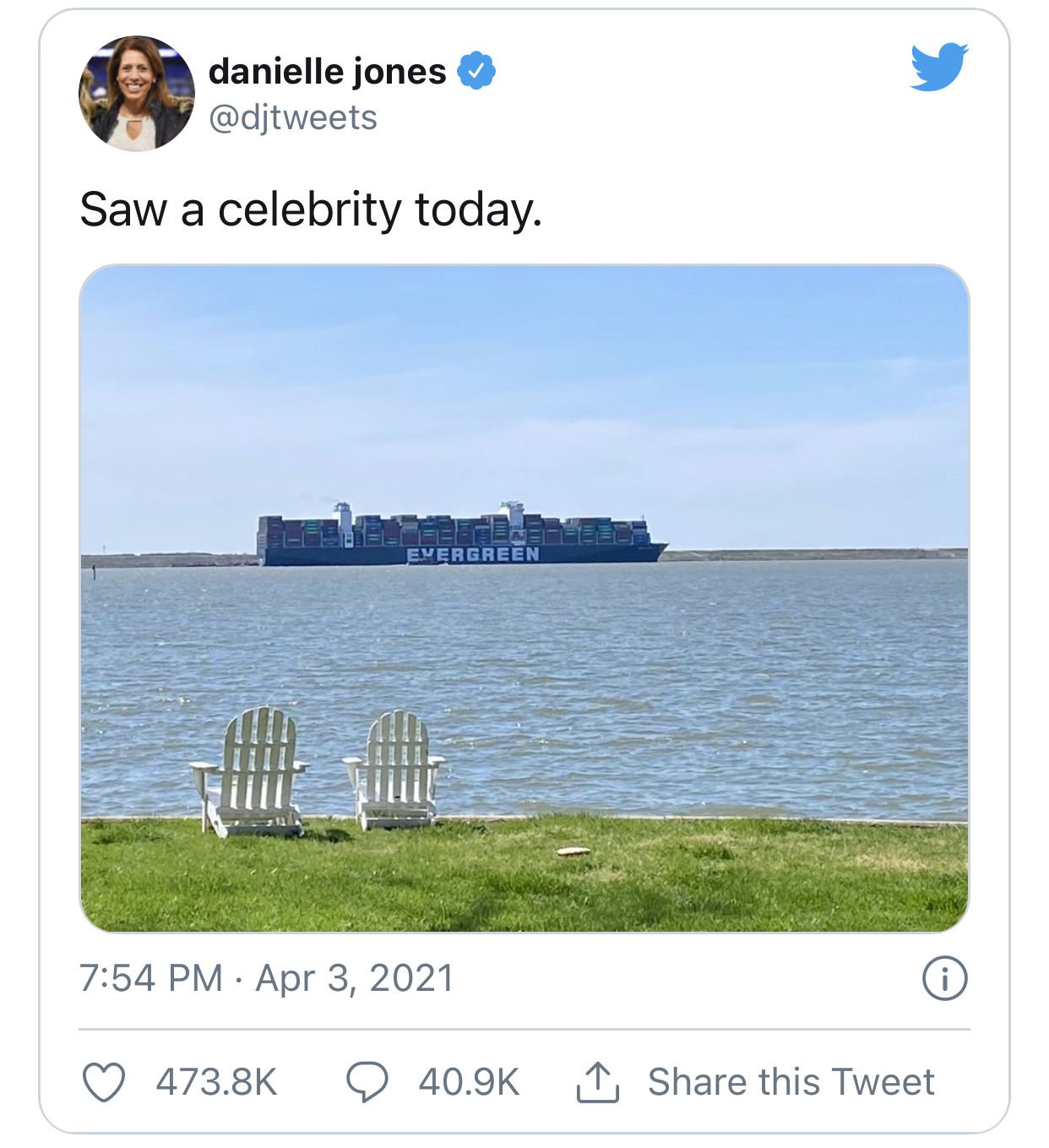Click the small disc lying on the grass
The width and height of the screenshot is (1049, 1148).
point(573,851)
